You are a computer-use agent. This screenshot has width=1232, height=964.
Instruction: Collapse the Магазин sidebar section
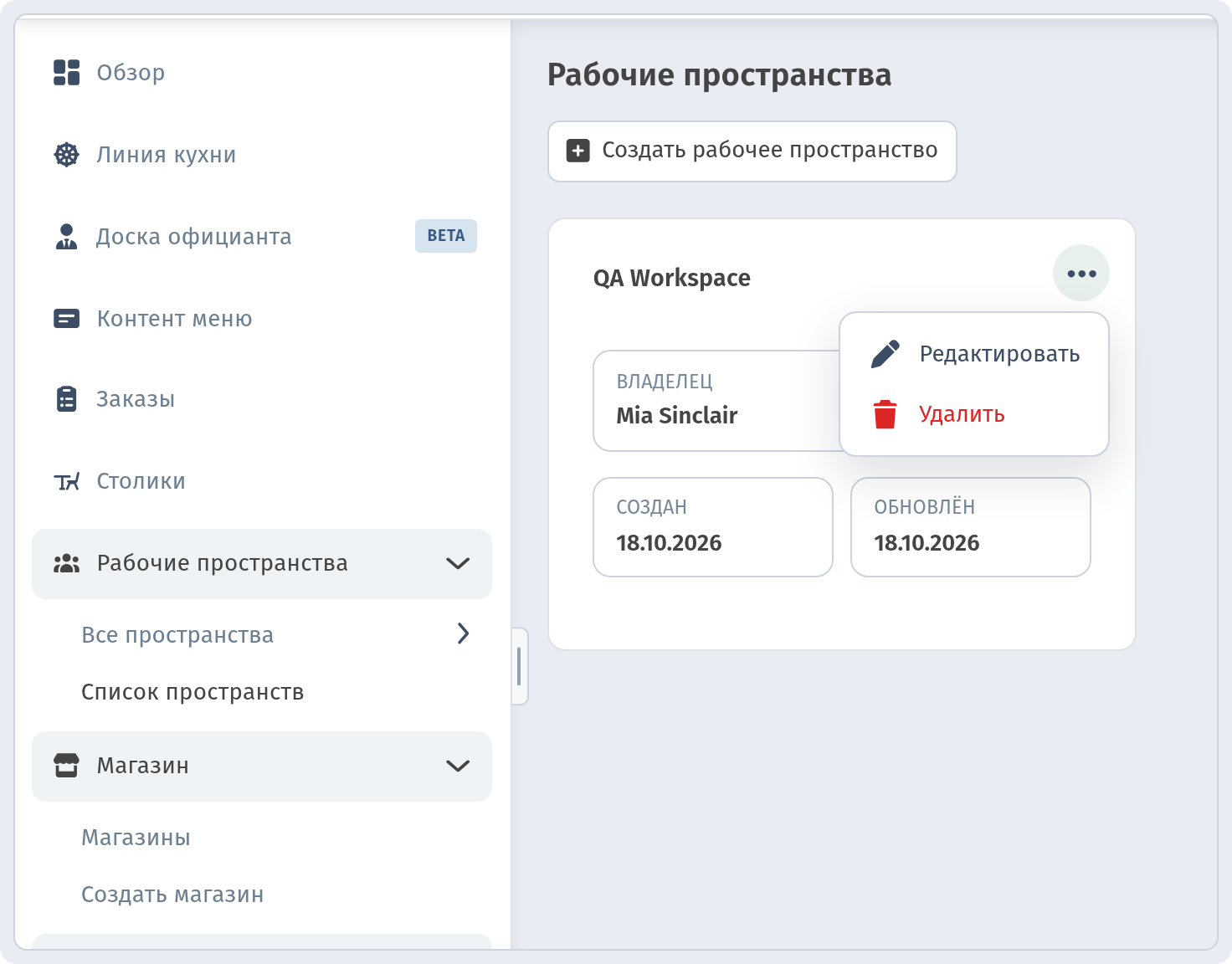(458, 766)
